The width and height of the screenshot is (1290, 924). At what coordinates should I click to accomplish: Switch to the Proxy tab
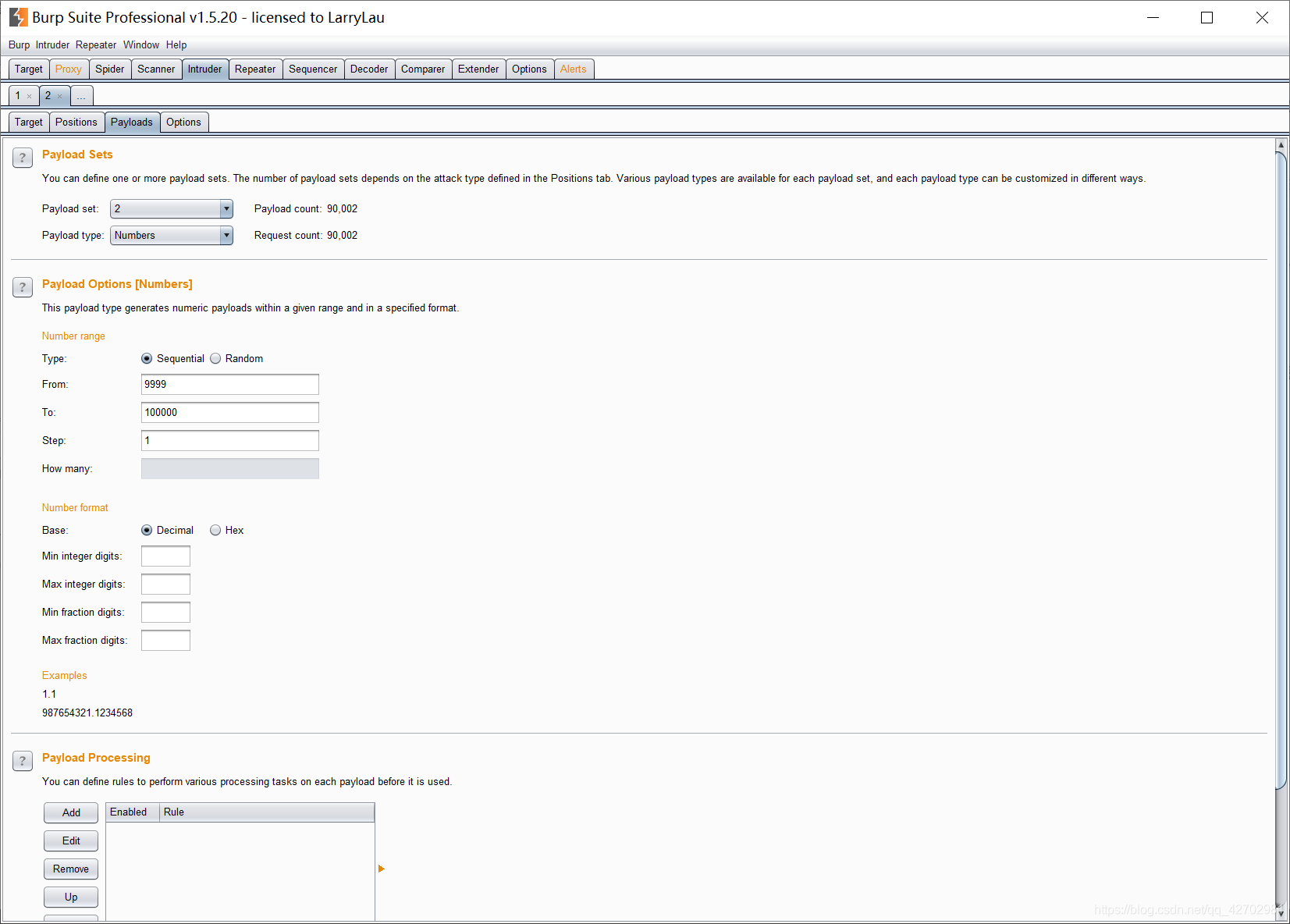pos(69,69)
